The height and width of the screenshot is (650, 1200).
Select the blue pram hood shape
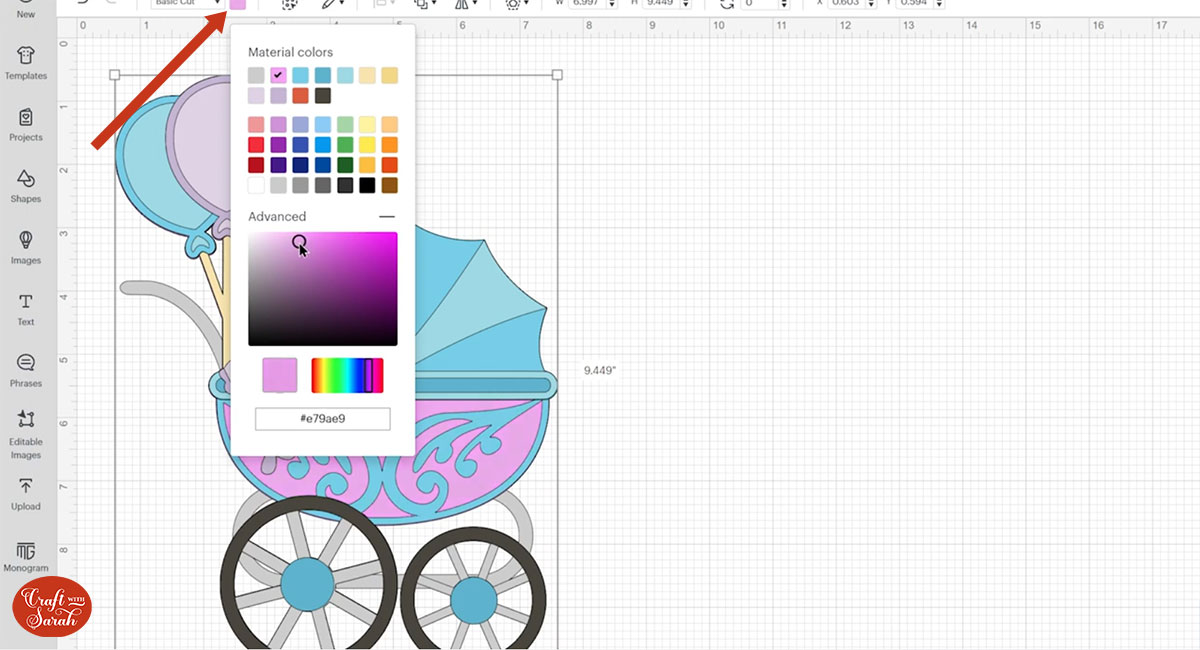click(x=480, y=305)
